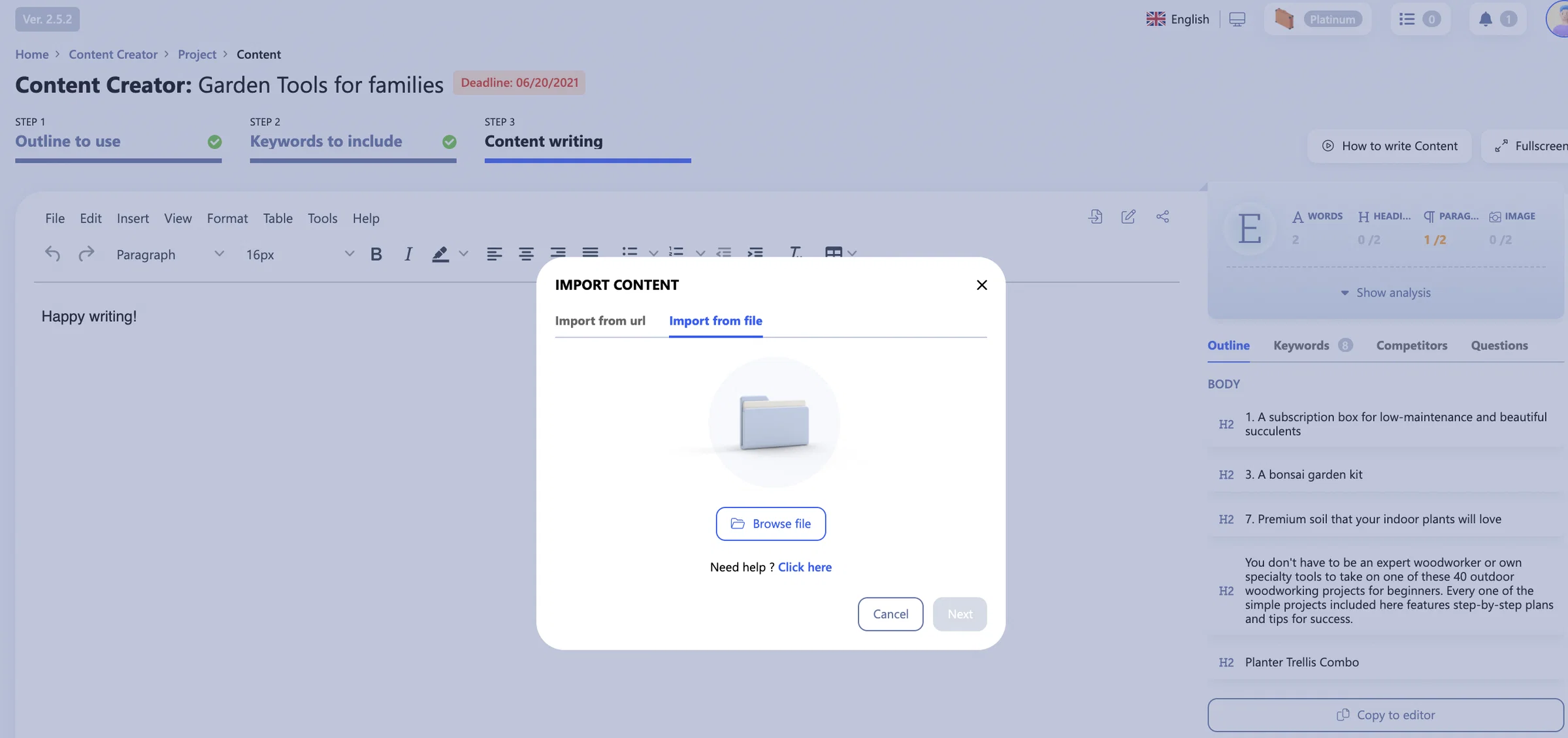Open the Keywords tab in sidebar
The width and height of the screenshot is (1568, 738).
pyautogui.click(x=1301, y=345)
